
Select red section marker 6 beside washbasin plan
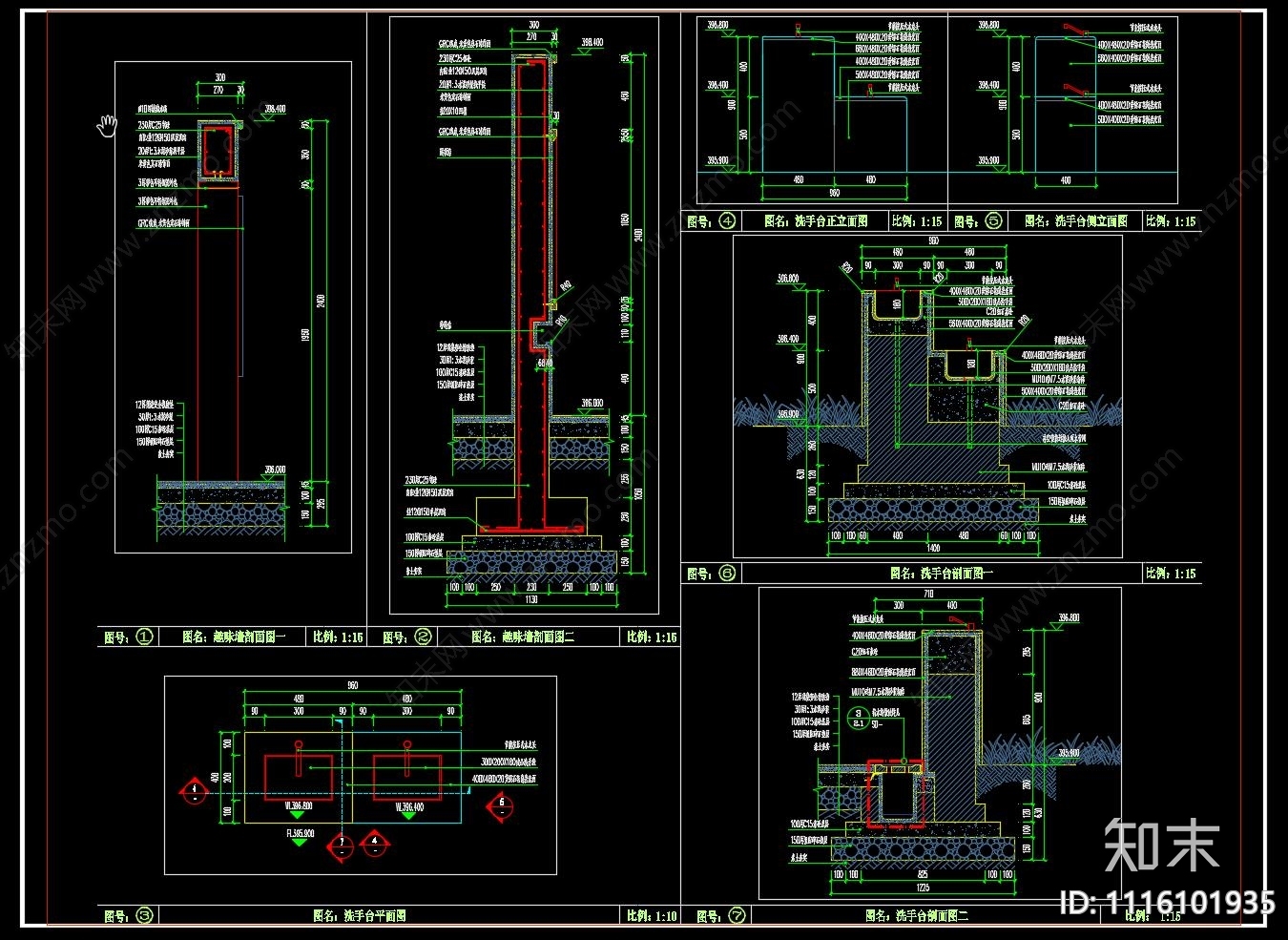coord(500,805)
